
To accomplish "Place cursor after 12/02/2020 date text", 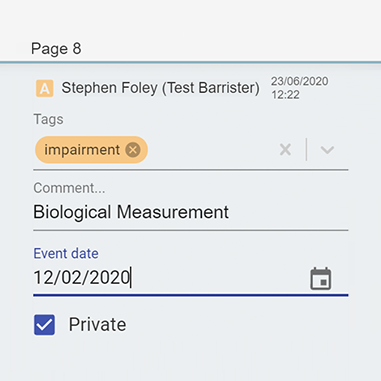I will (130, 278).
